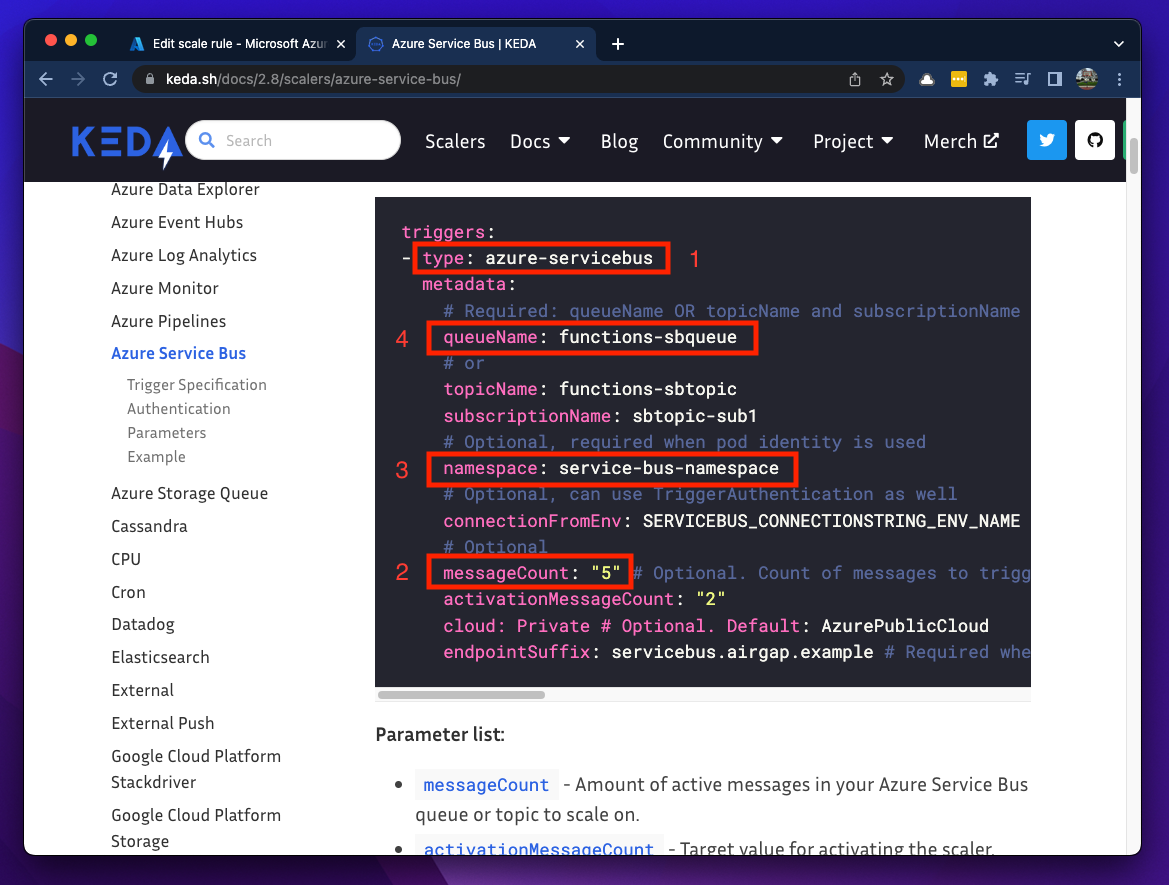
Task: Jump to Trigger Specification section
Action: 196,385
